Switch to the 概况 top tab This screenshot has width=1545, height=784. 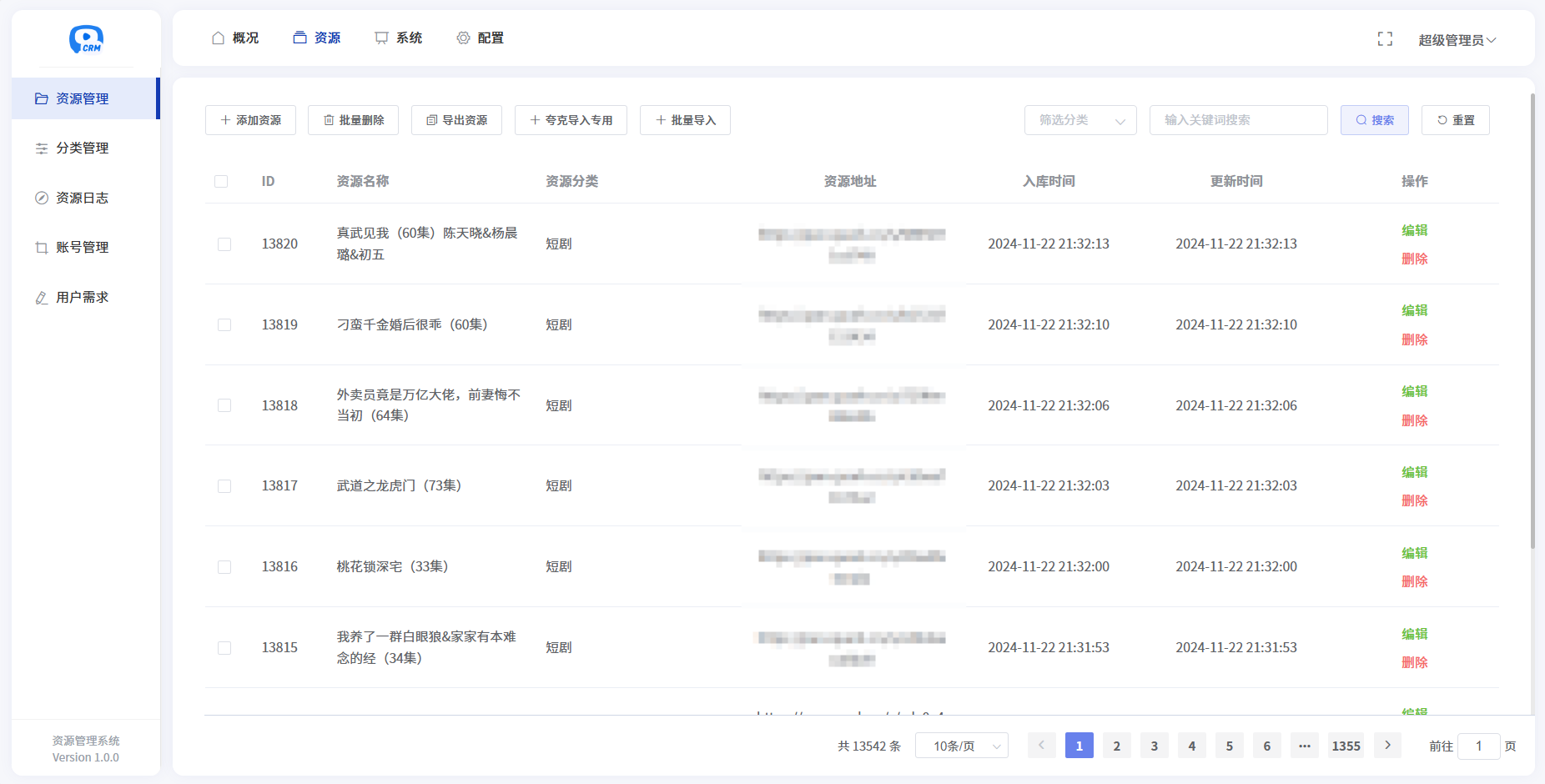(x=235, y=38)
